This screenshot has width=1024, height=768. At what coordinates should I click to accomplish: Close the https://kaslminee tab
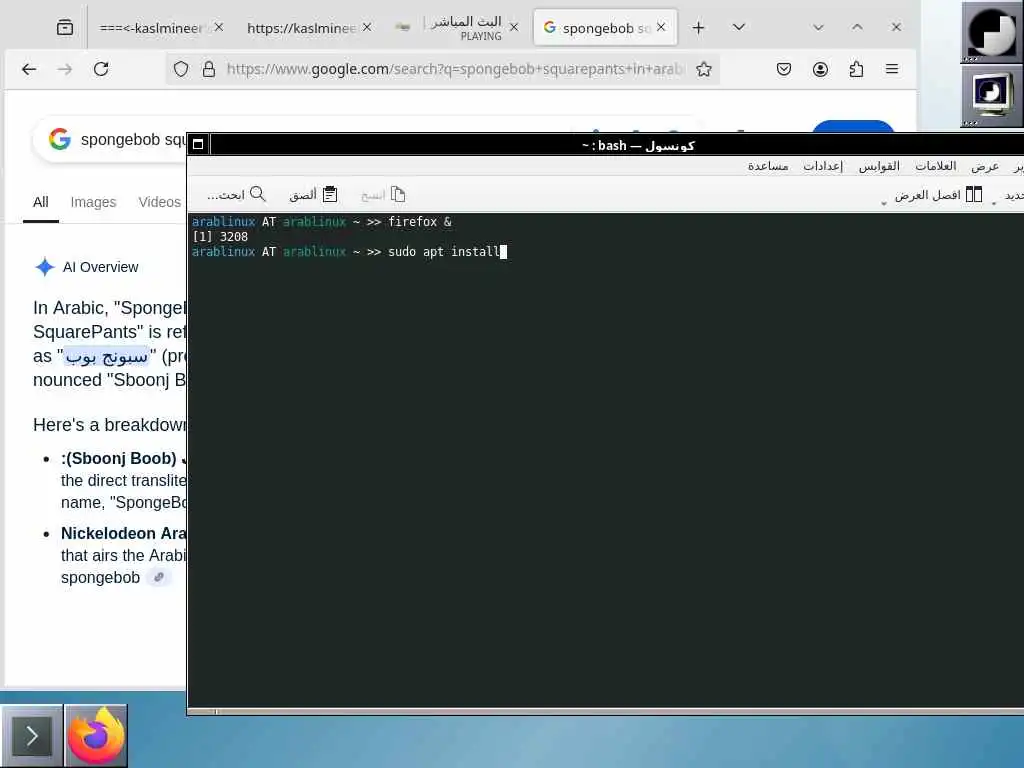(x=367, y=27)
